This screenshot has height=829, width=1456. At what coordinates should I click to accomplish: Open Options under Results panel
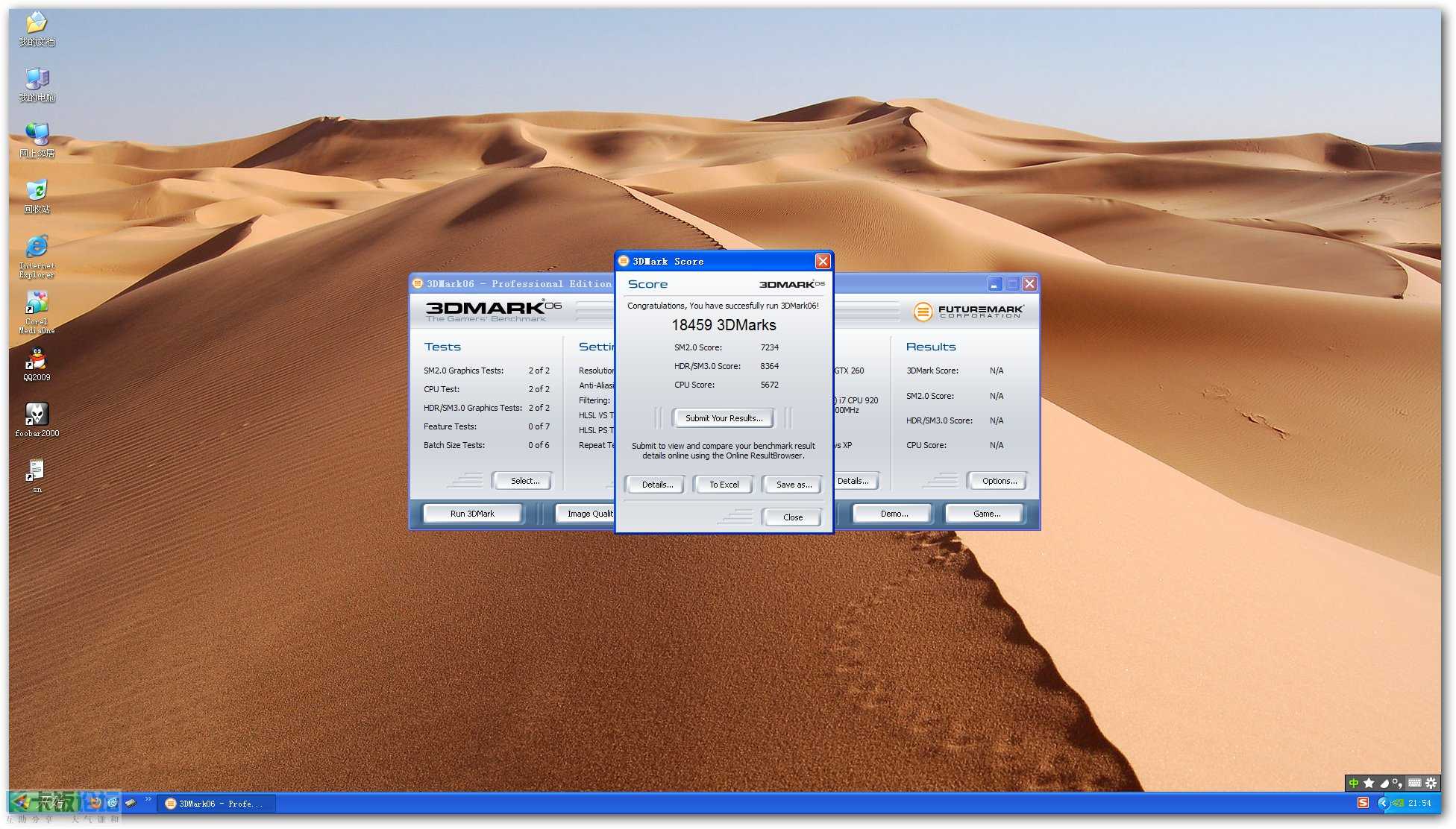pos(999,481)
